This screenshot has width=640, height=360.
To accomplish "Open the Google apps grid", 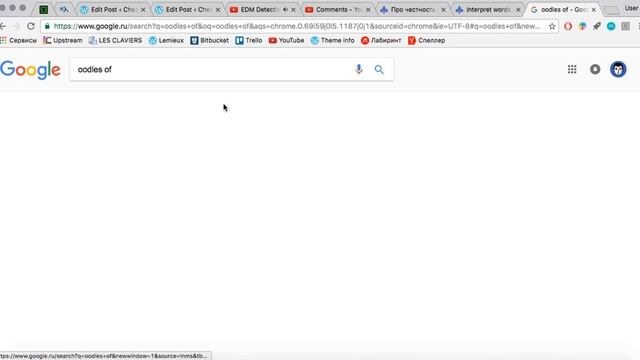I will [x=572, y=69].
